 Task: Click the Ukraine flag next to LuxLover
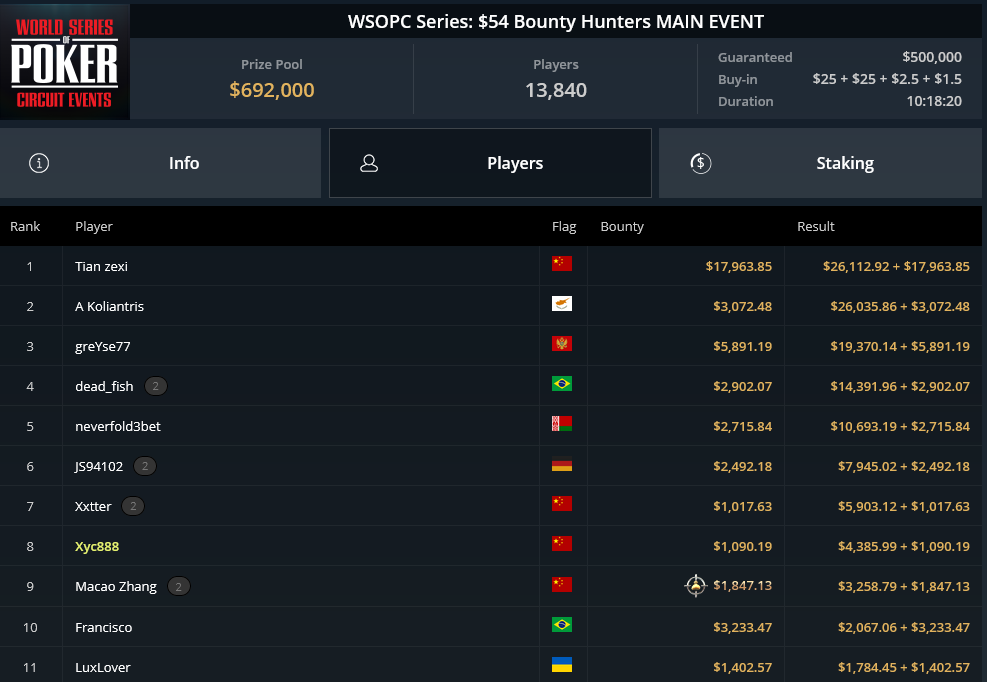coord(561,664)
